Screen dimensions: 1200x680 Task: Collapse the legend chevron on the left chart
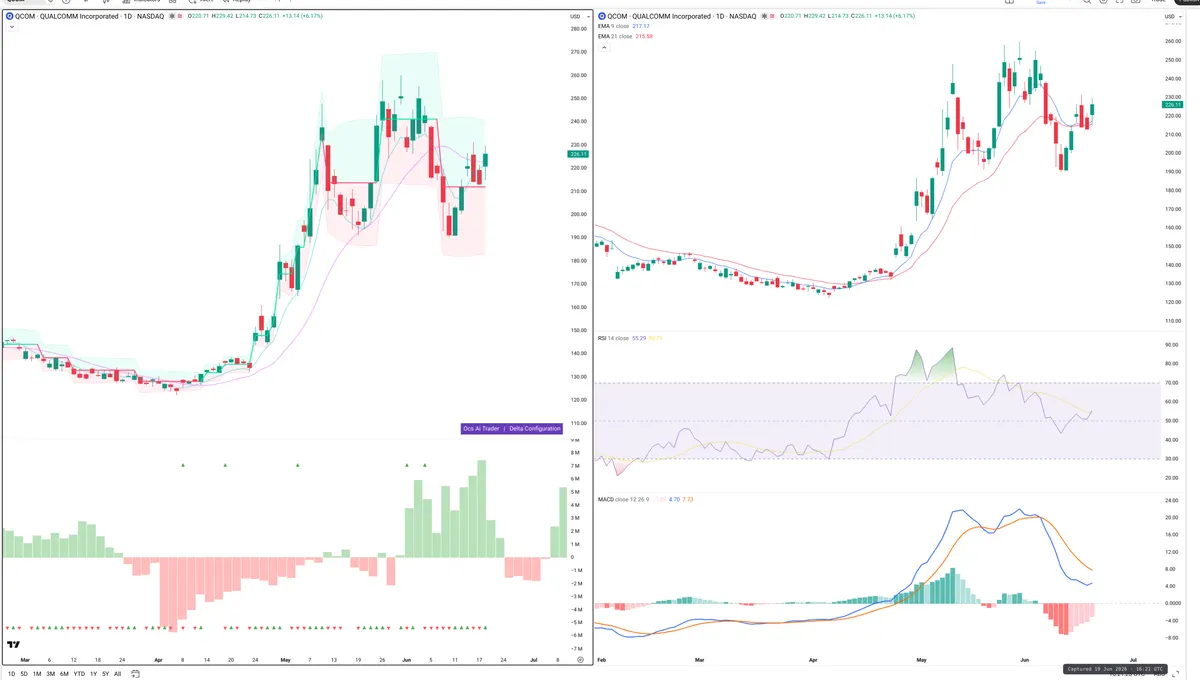pos(11,27)
